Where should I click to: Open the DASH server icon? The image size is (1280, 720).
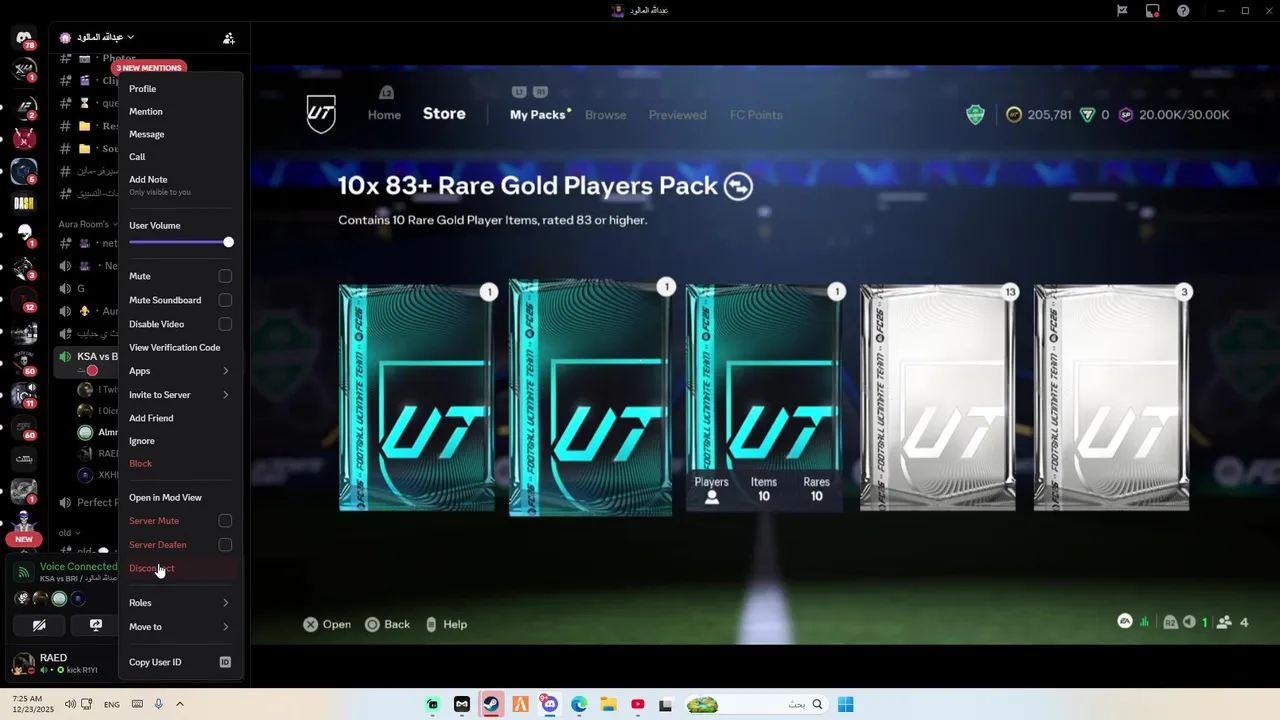tap(24, 203)
